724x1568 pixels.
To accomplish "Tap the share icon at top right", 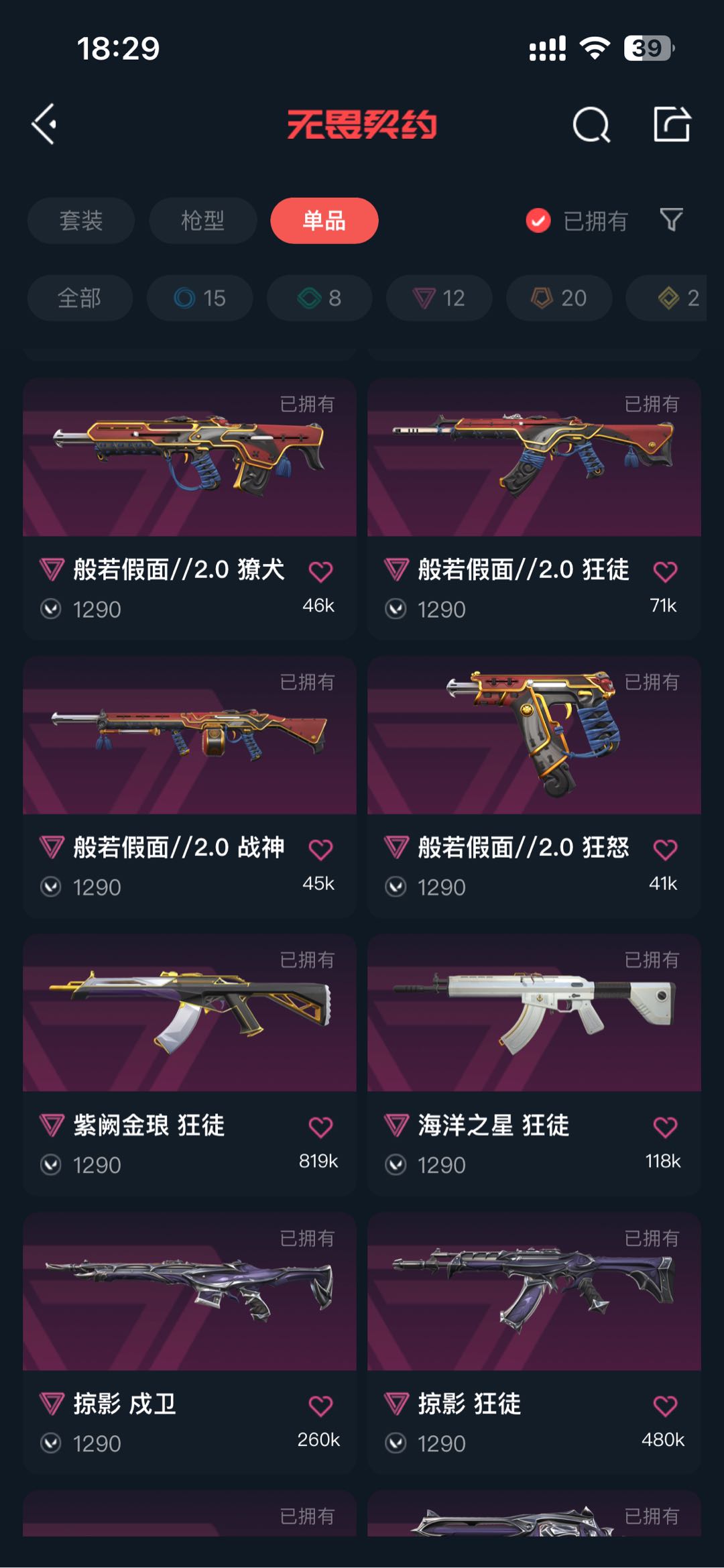I will [672, 123].
